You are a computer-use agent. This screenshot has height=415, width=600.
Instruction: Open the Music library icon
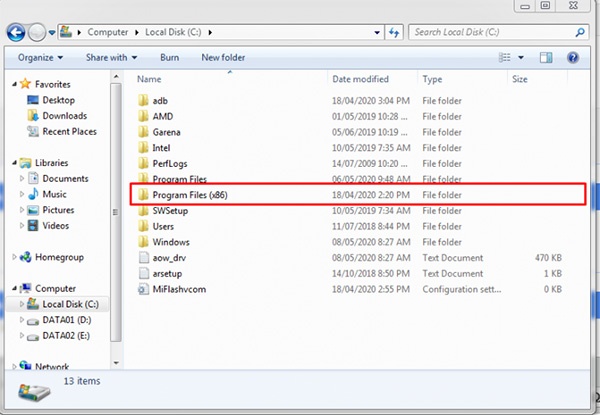[33, 194]
